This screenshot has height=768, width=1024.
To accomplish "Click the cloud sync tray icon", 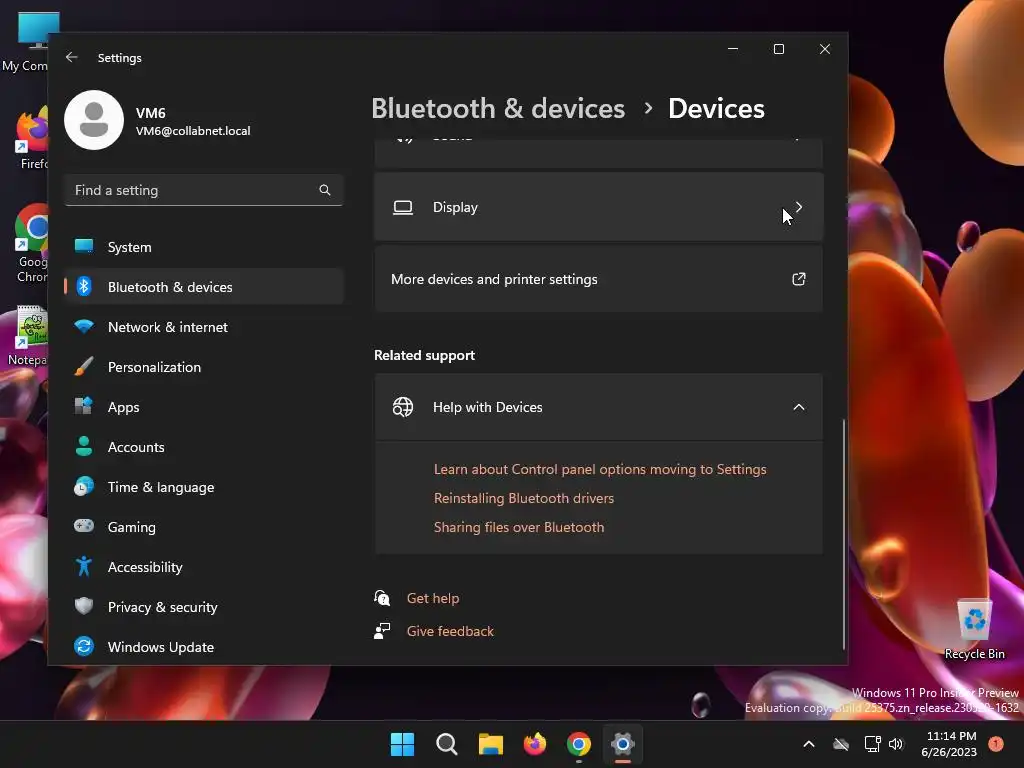I will pos(841,744).
